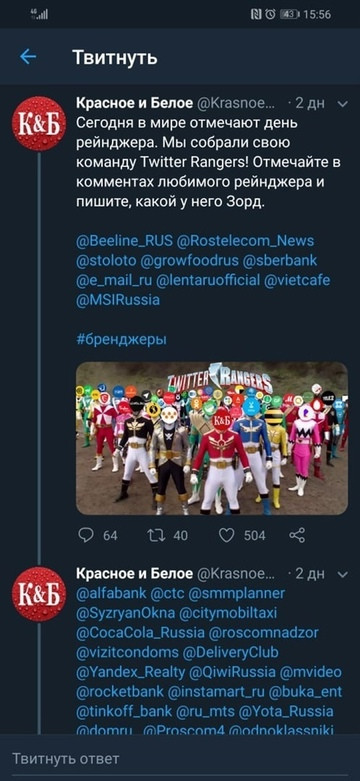Screen dimensions: 360x781
Task: Expand first tweet's chevron menu
Action: pyautogui.click(x=343, y=104)
